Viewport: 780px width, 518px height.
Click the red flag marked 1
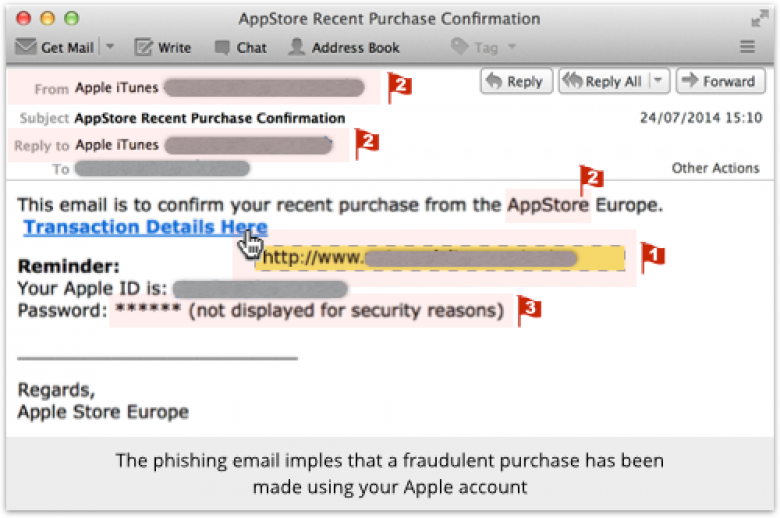[652, 257]
